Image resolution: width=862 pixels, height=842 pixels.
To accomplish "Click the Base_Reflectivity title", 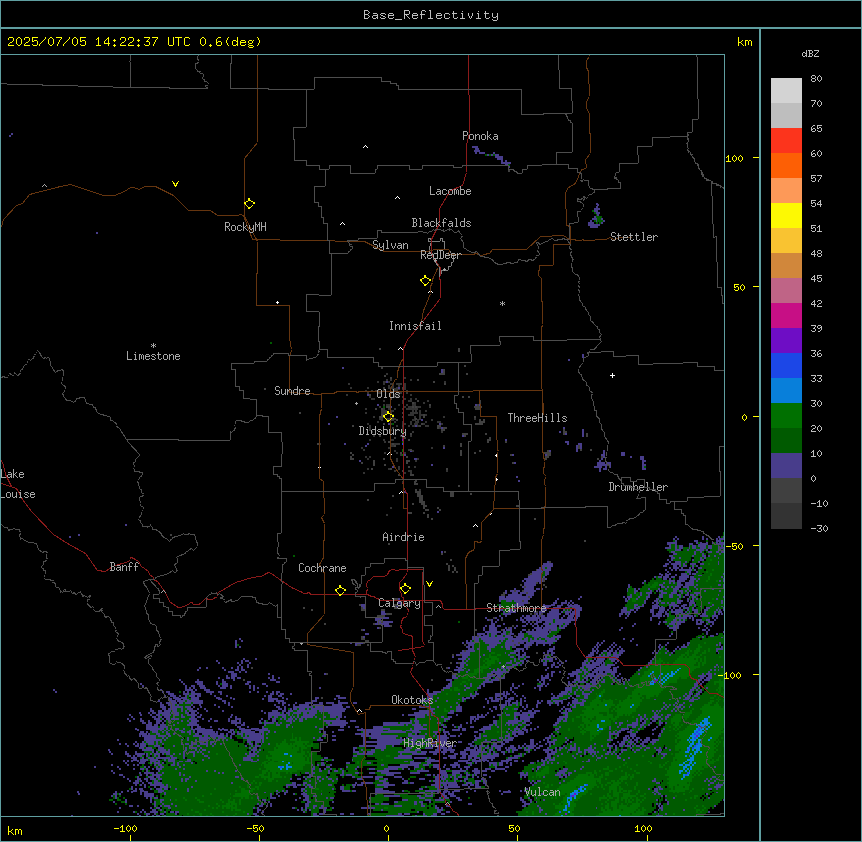I will click(431, 15).
